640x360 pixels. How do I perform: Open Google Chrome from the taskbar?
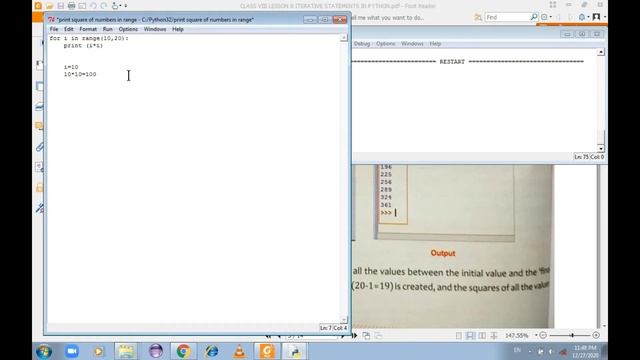coord(183,351)
